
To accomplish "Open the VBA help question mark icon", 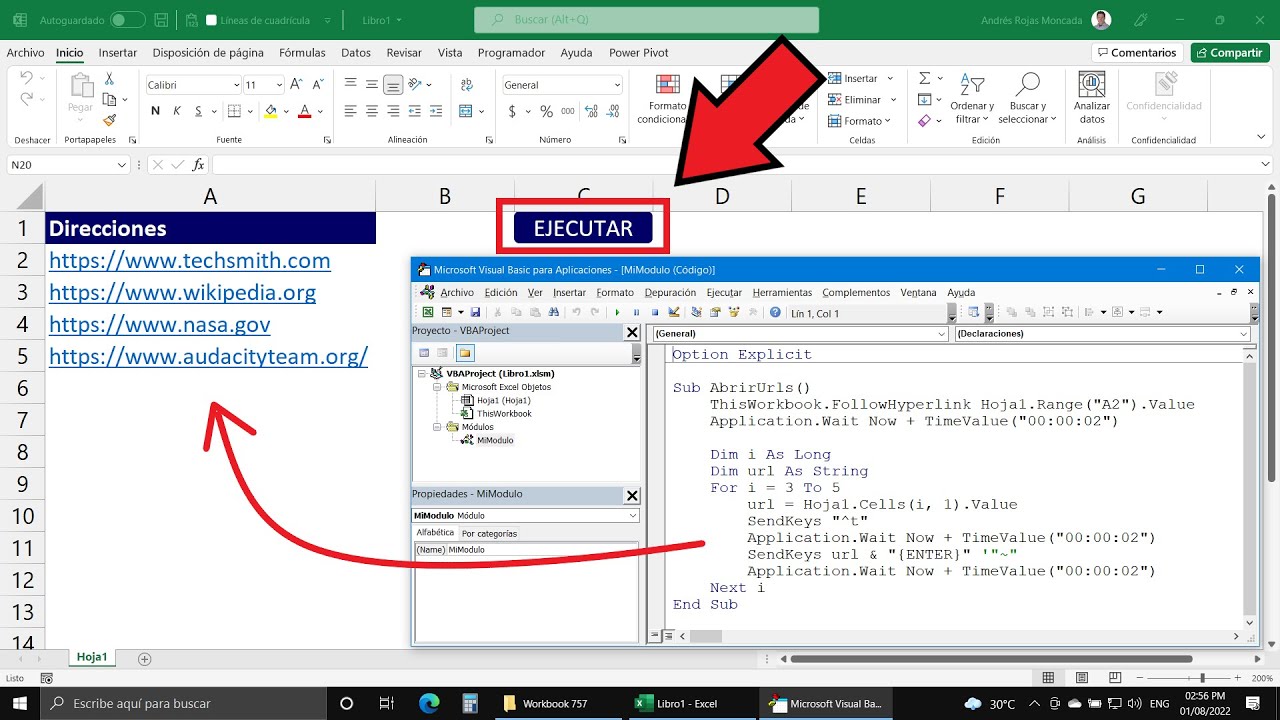I will [x=775, y=312].
